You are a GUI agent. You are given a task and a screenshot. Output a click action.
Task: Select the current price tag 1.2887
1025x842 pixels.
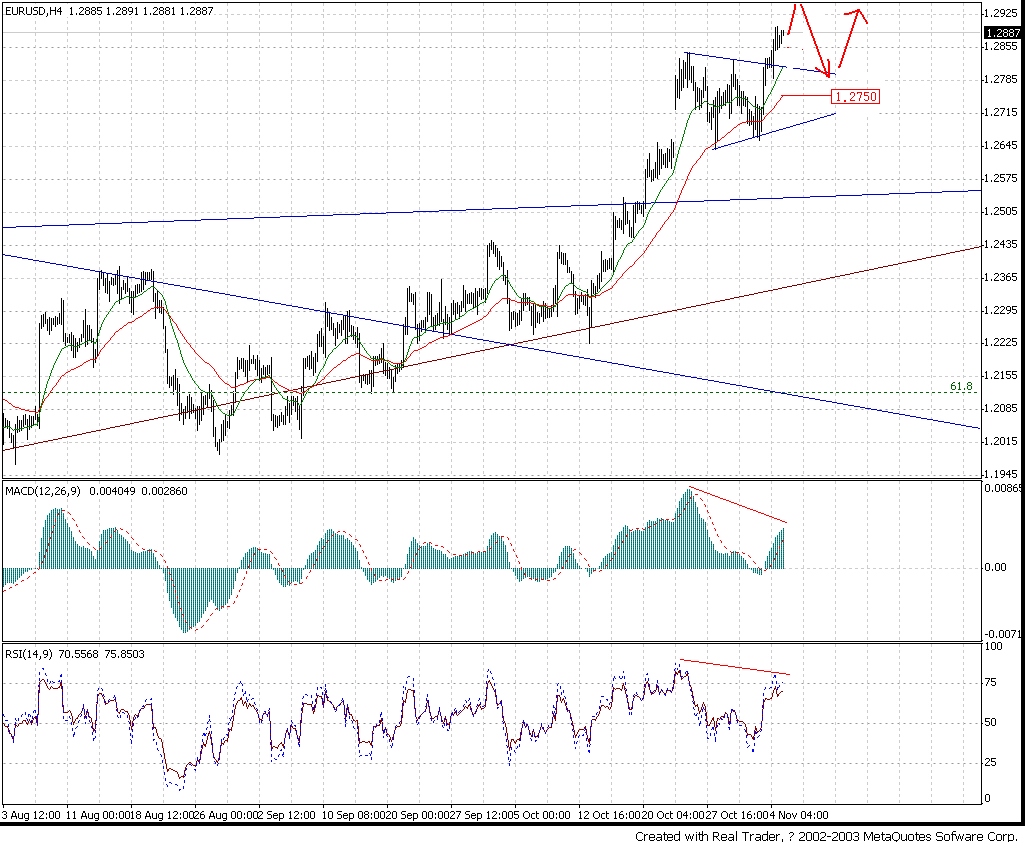[x=1003, y=33]
